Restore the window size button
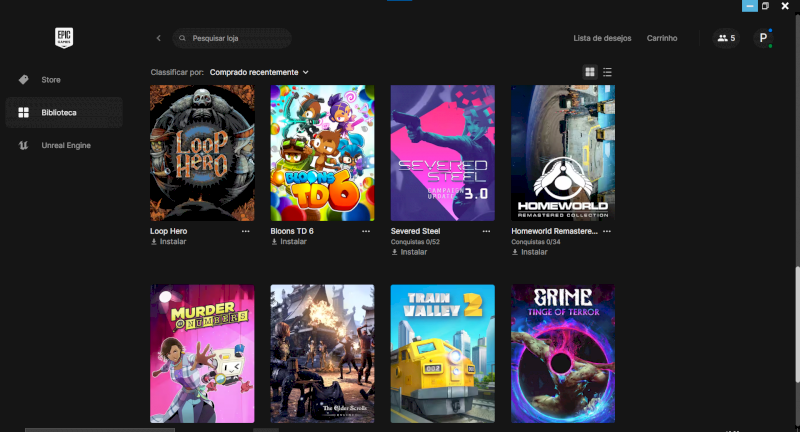 765,6
